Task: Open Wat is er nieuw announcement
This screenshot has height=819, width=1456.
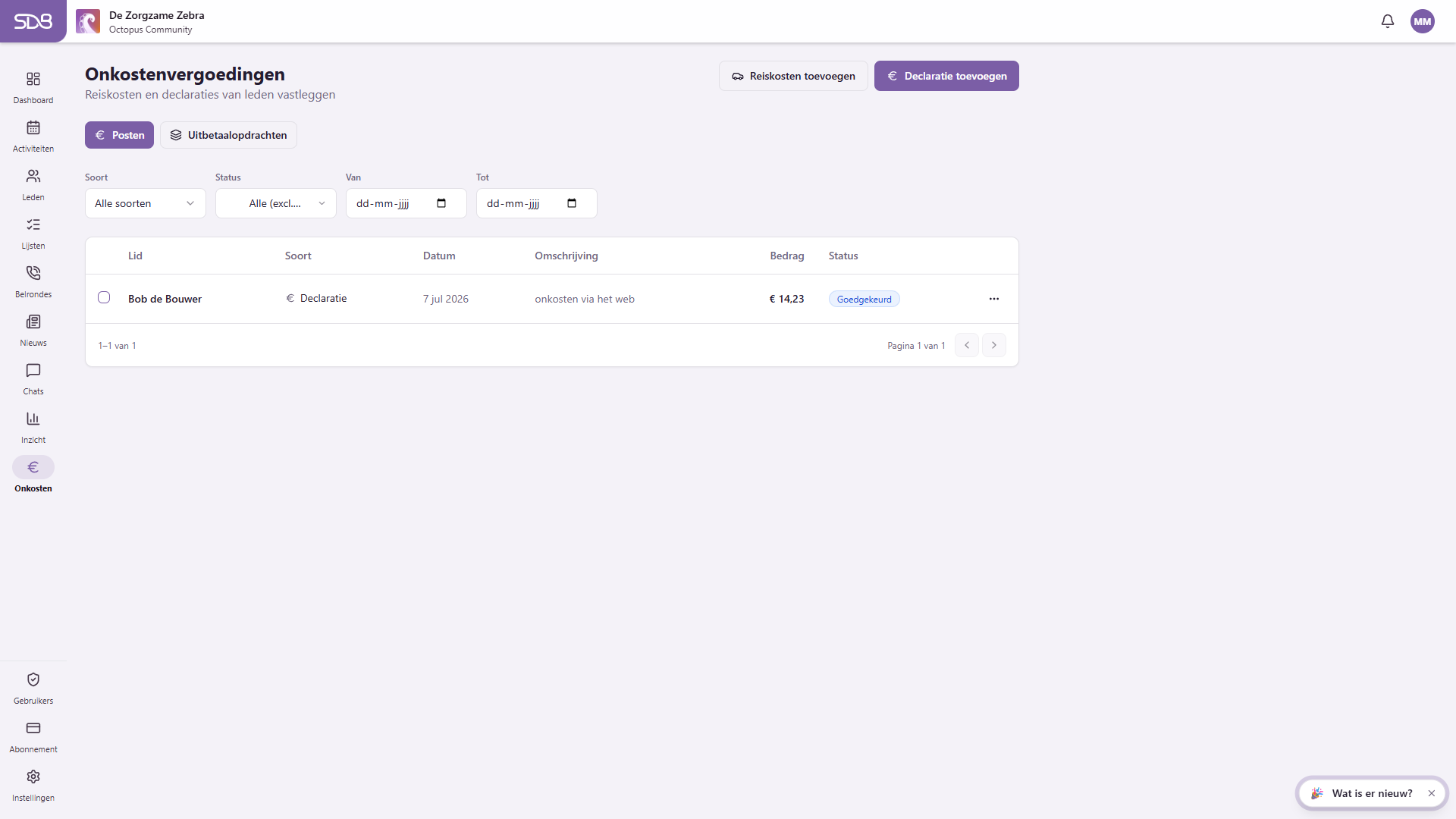Action: click(x=1372, y=793)
